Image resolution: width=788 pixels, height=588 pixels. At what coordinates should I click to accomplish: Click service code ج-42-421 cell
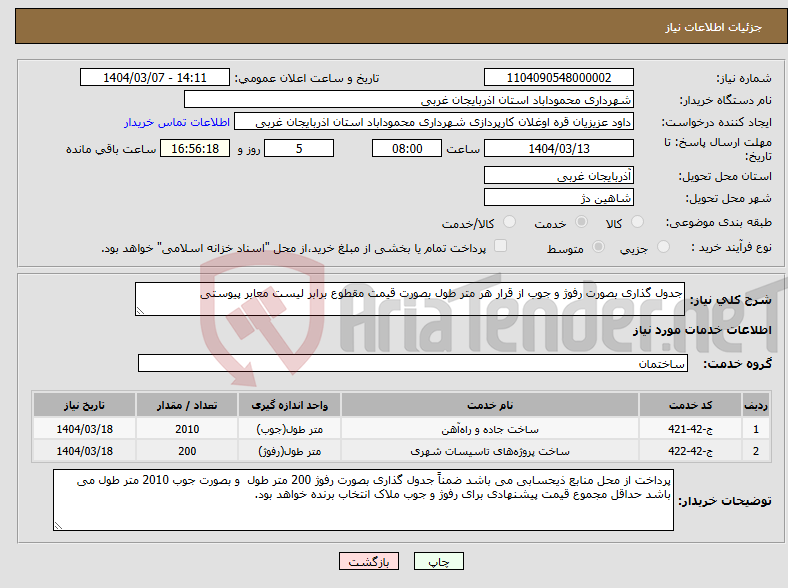coord(691,429)
